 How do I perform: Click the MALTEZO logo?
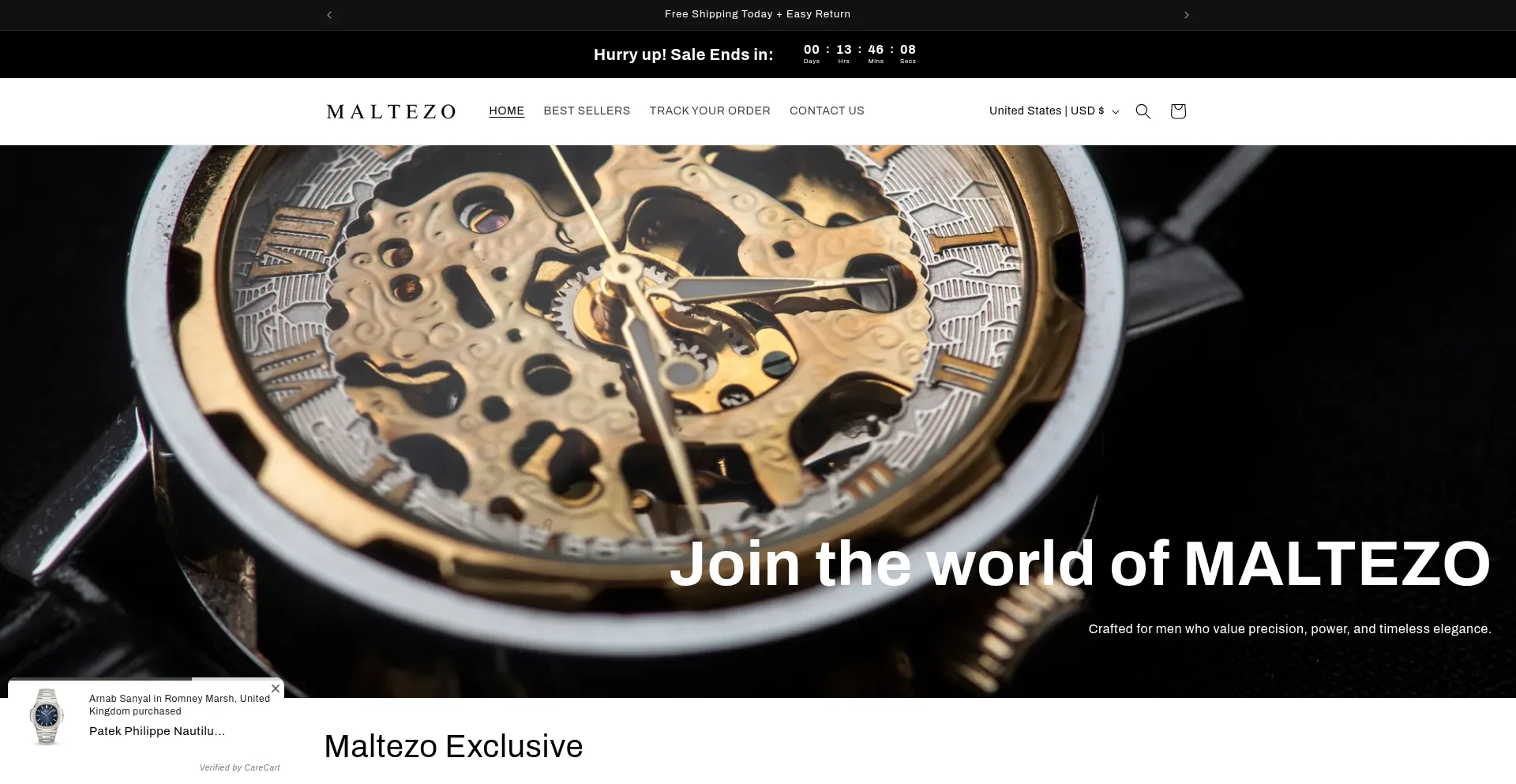pyautogui.click(x=391, y=111)
